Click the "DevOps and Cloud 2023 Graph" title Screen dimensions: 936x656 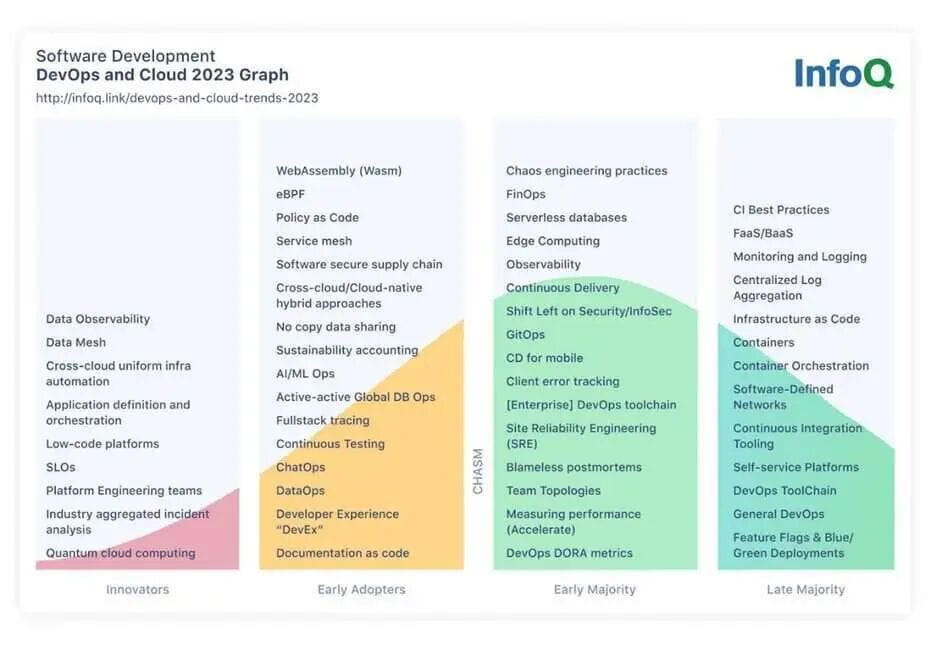coord(162,75)
